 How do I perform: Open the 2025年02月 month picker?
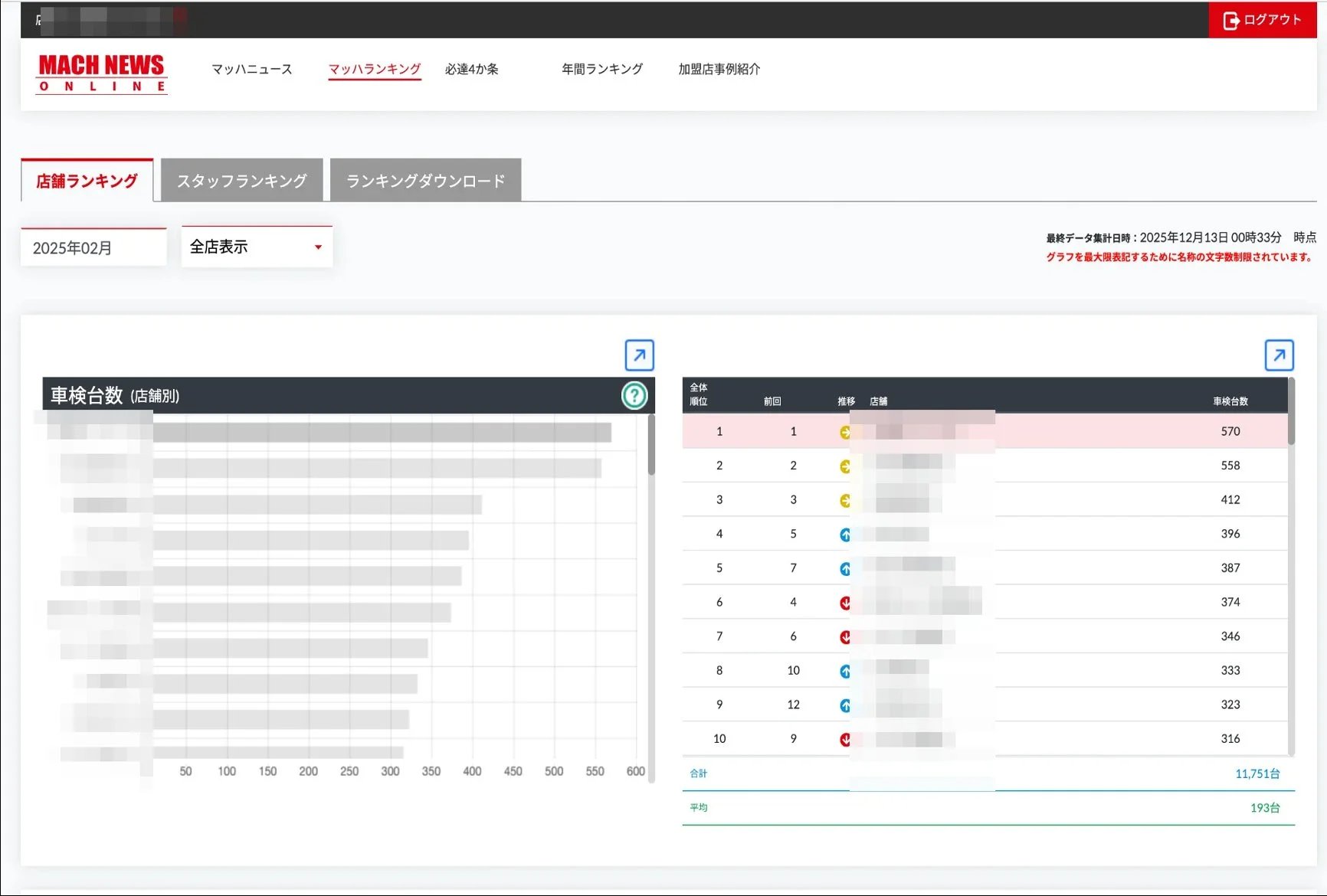[93, 247]
